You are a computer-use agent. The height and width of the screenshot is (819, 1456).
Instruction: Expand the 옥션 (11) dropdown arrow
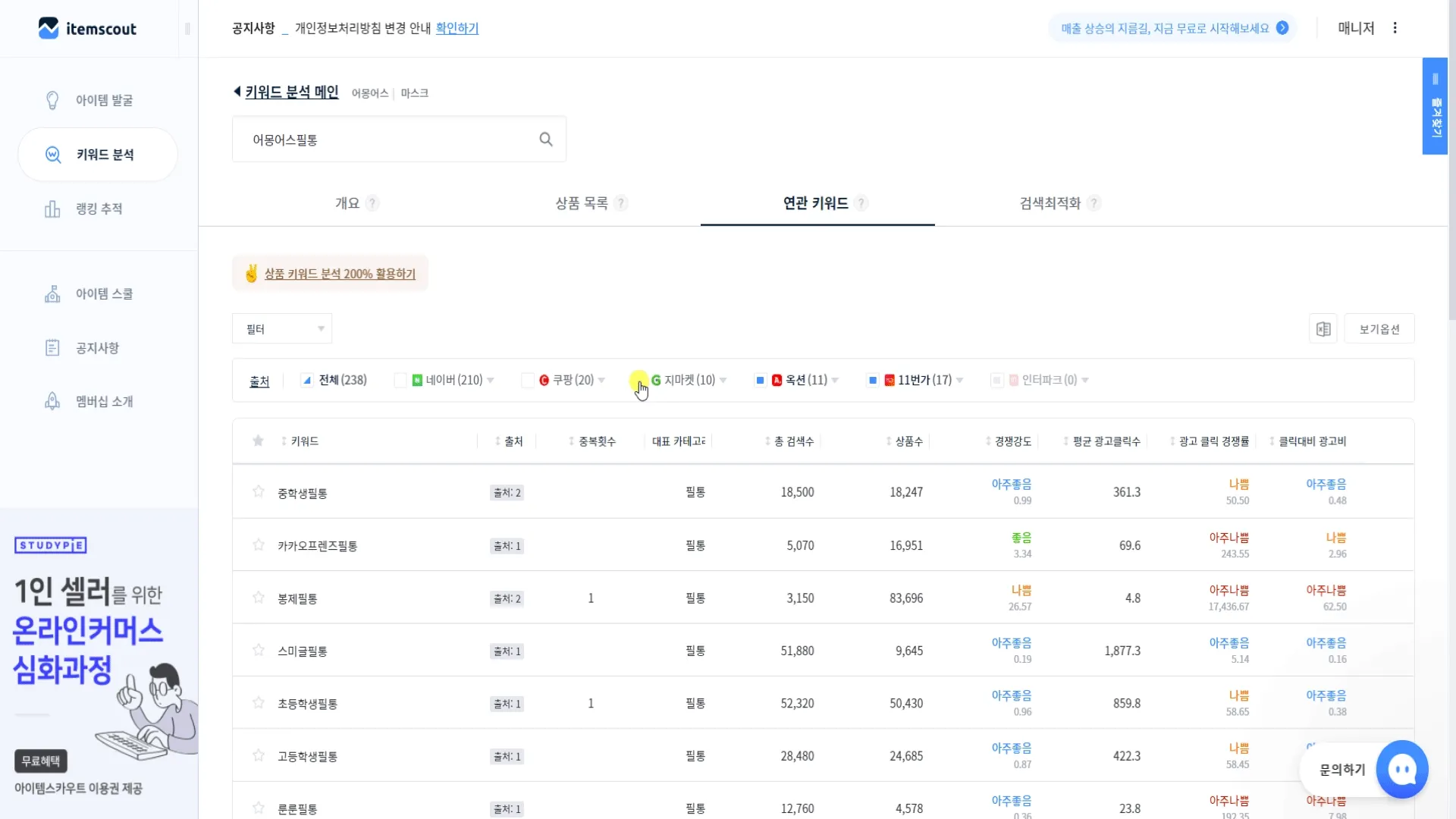(835, 380)
